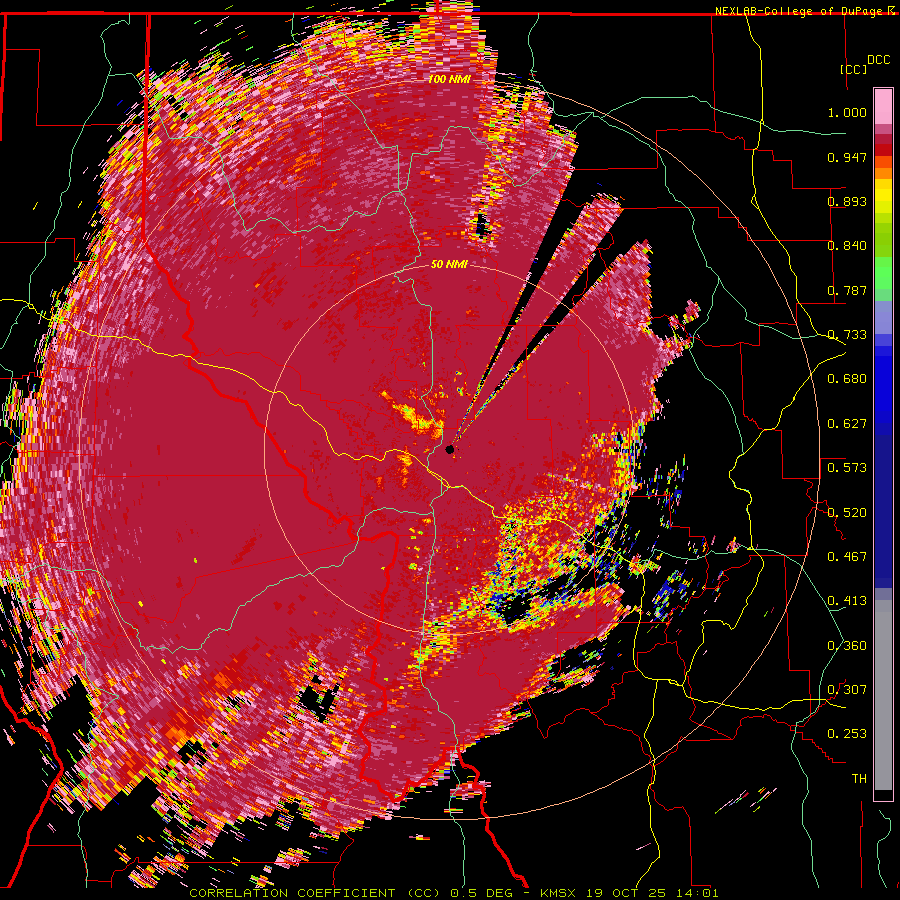Click the TH threshold label
This screenshot has height=900, width=900.
pyautogui.click(x=859, y=779)
